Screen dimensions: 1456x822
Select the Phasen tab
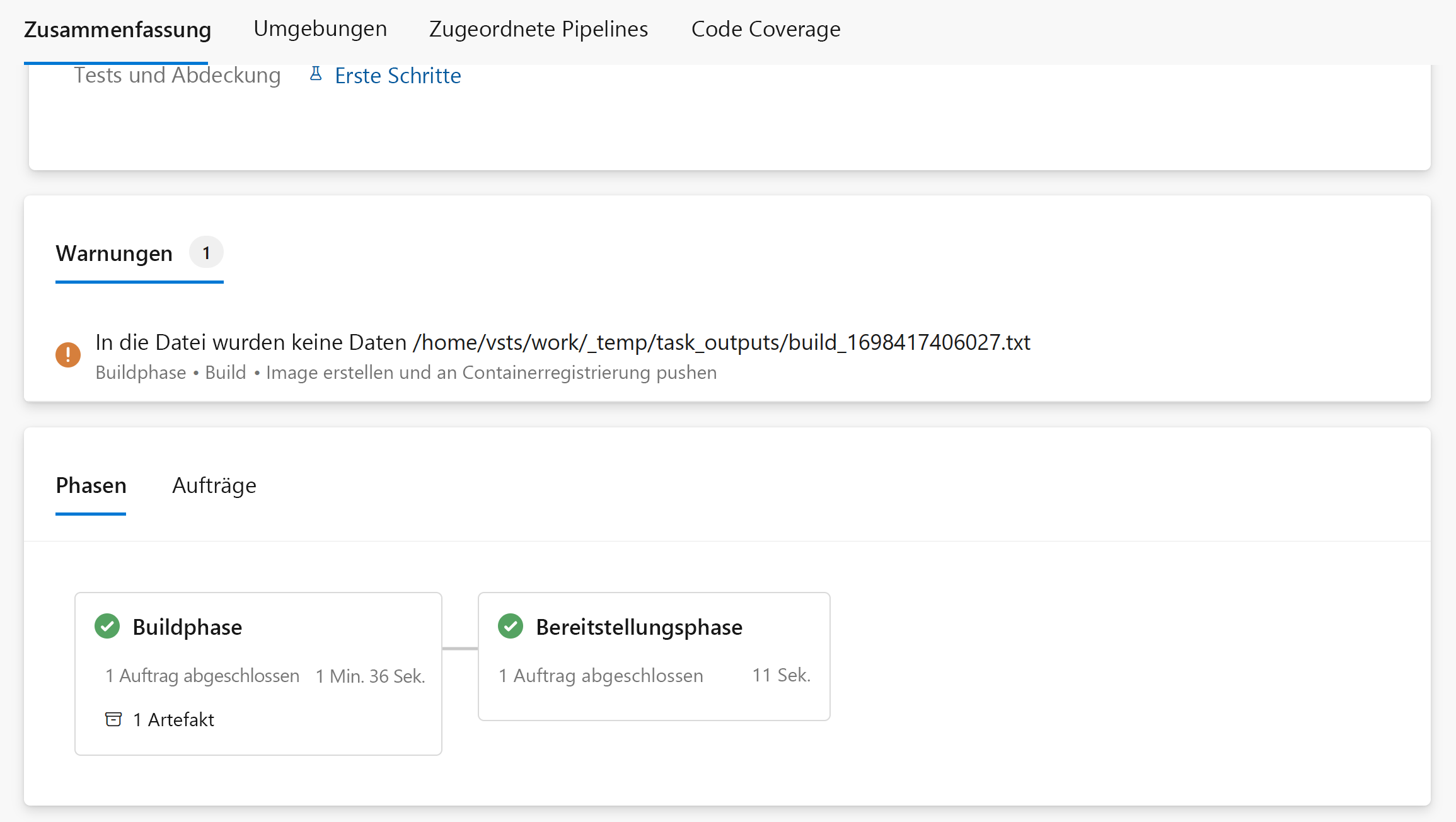click(x=91, y=485)
